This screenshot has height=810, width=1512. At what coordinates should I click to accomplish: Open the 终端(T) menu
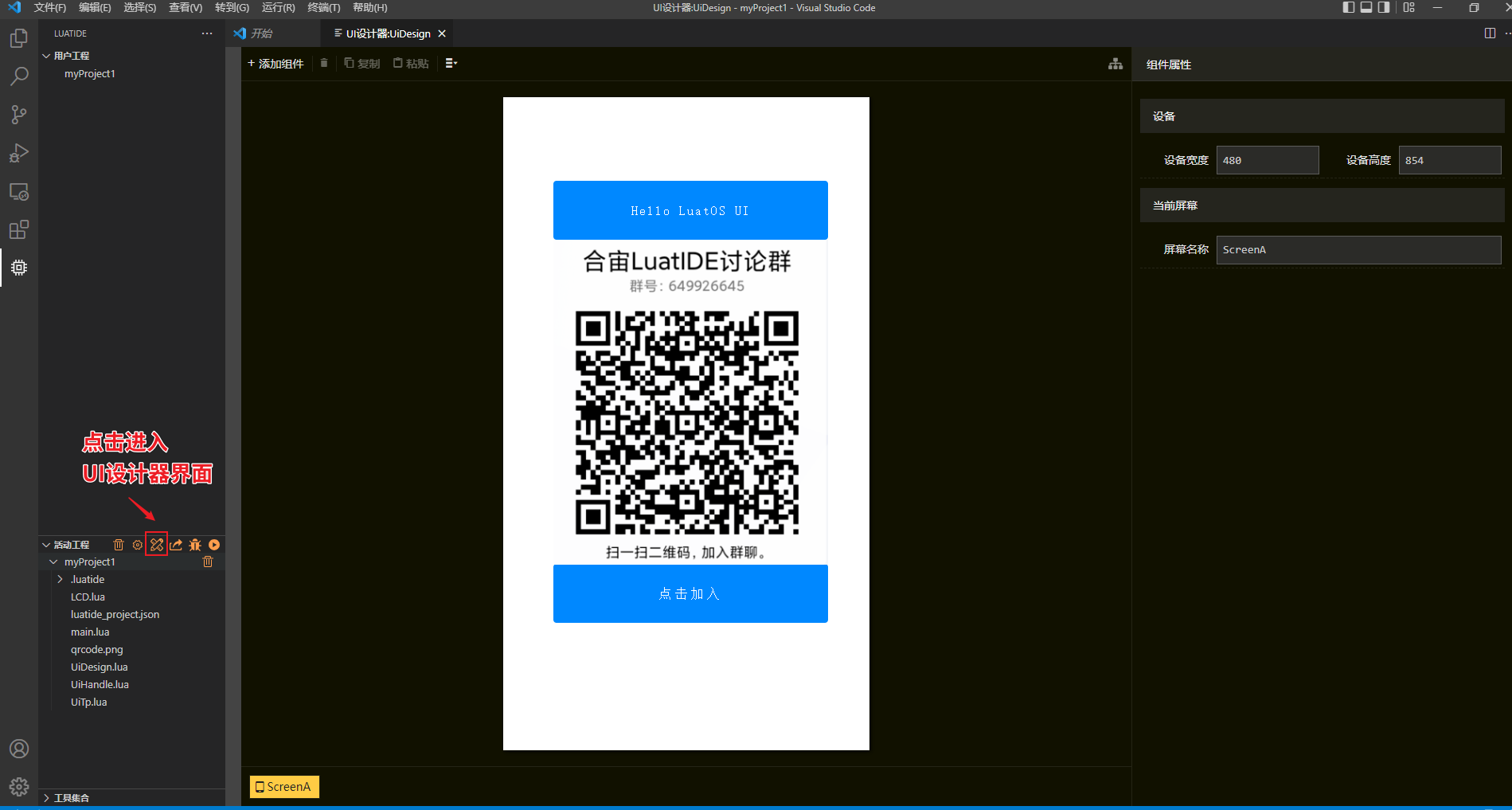323,8
